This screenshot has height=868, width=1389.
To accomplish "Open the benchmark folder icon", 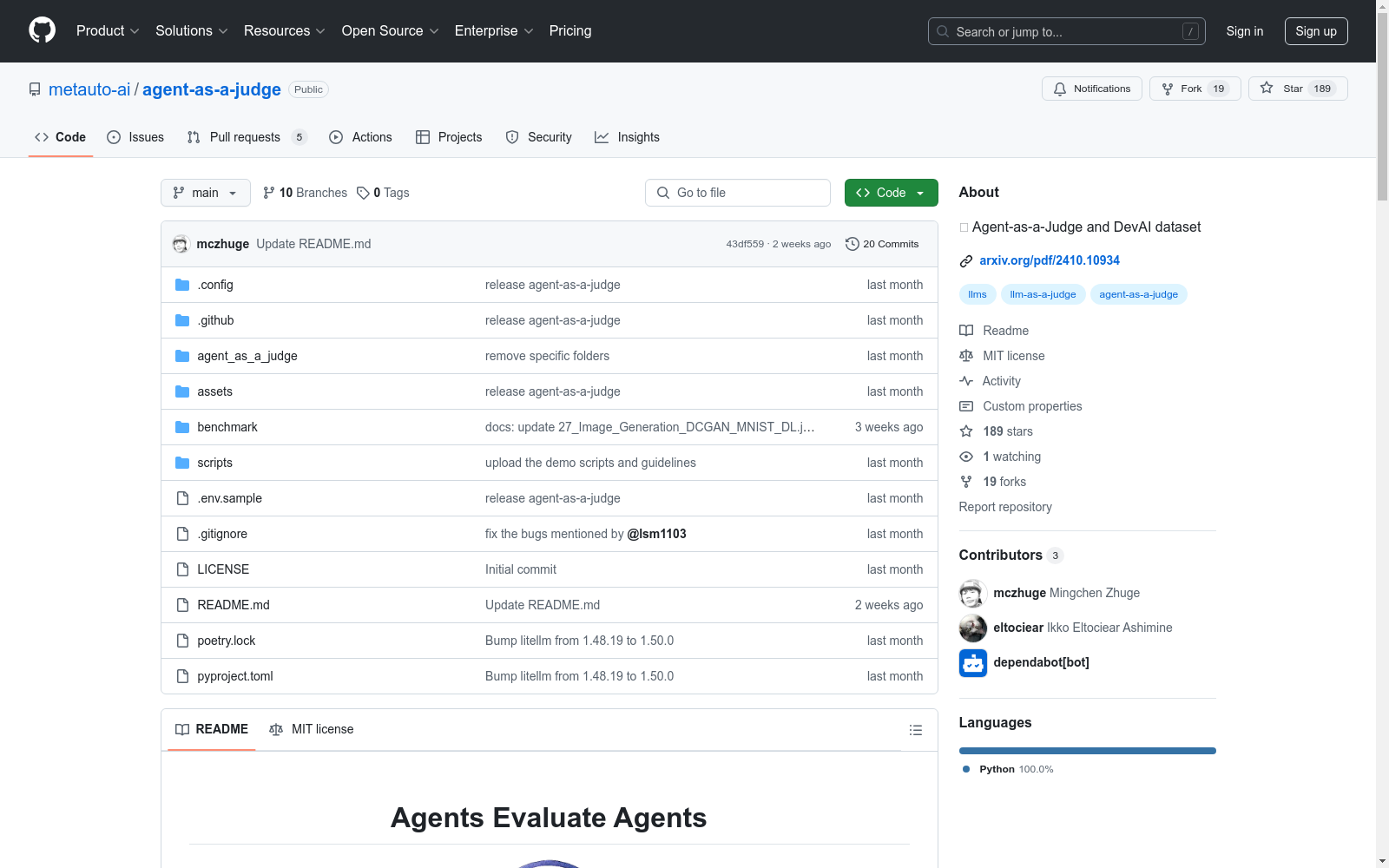I will point(182,427).
